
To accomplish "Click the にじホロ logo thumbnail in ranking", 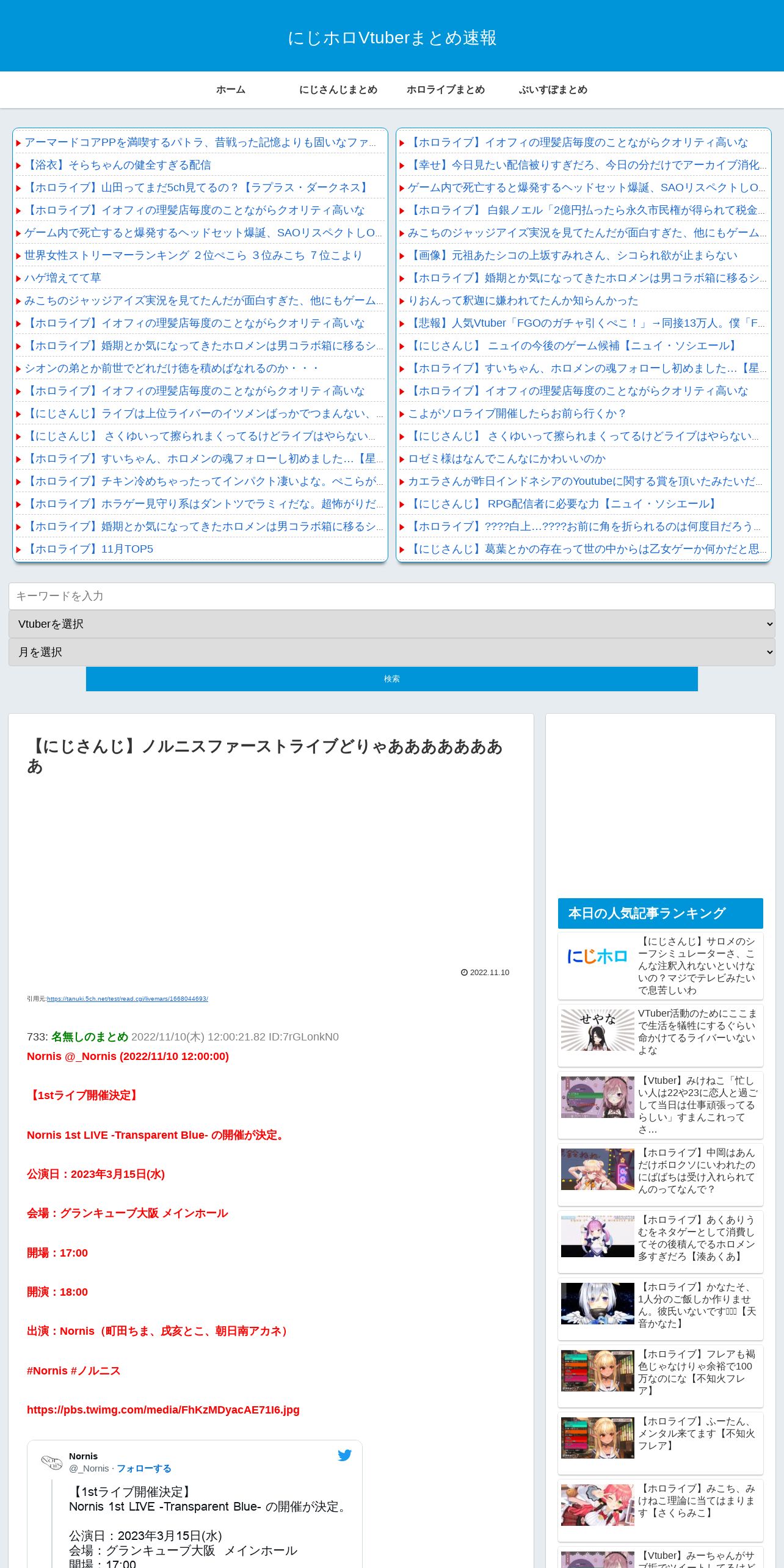I will (598, 956).
